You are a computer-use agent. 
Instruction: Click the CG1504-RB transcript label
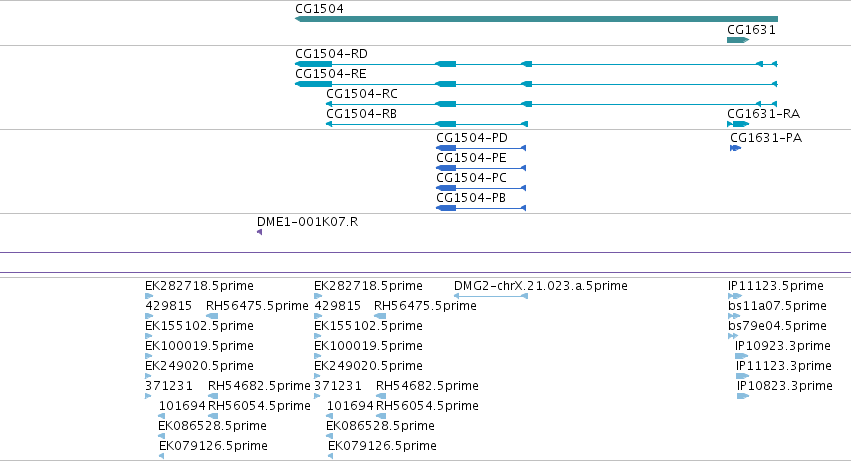coord(361,114)
